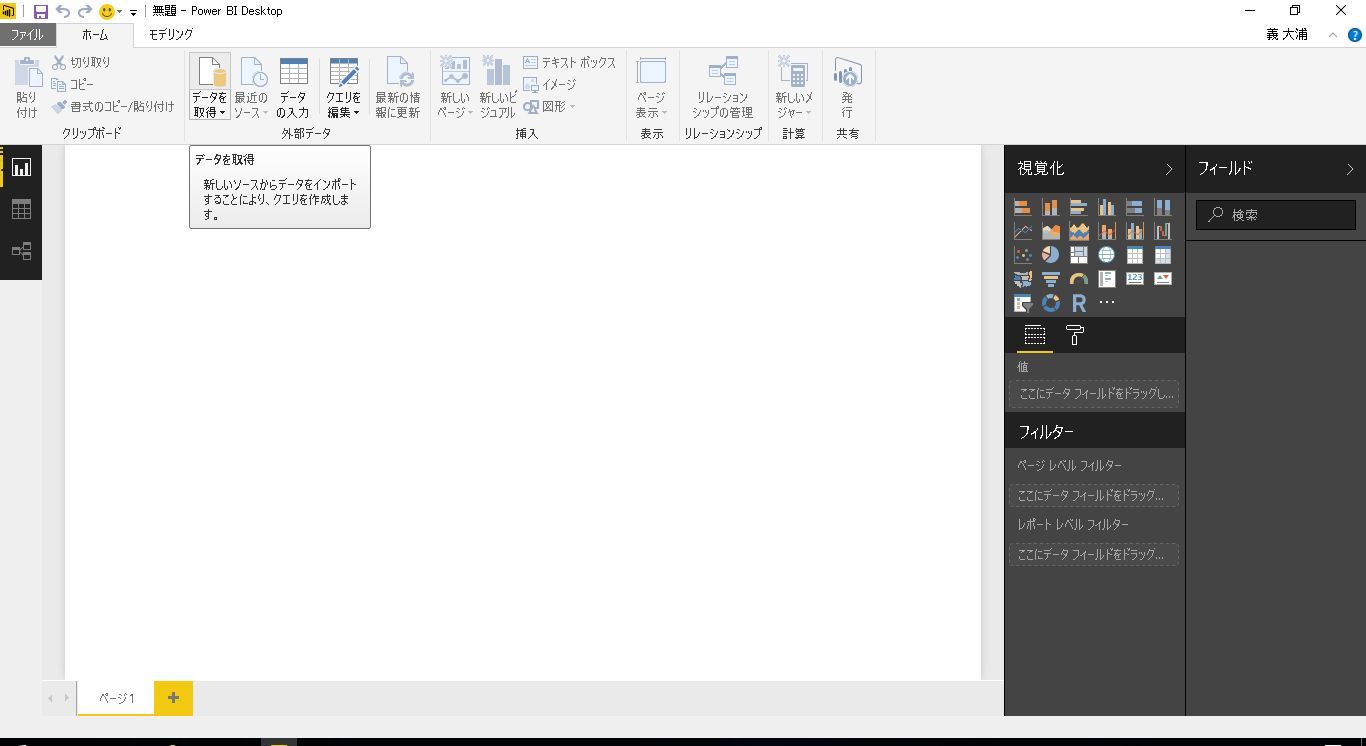Viewport: 1366px width, 746px height.
Task: Select the clustered column chart visual
Action: pos(1106,207)
